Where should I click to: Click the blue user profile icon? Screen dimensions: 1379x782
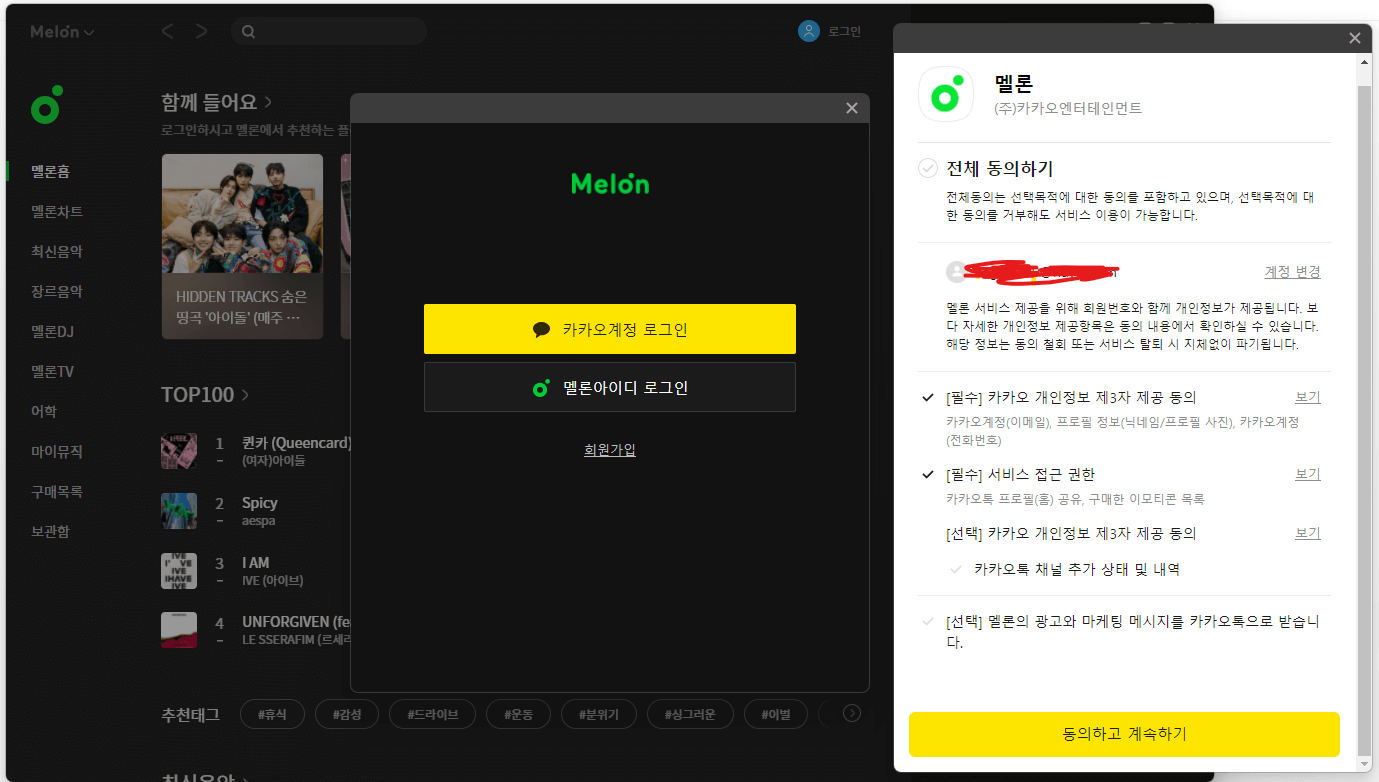pos(808,31)
